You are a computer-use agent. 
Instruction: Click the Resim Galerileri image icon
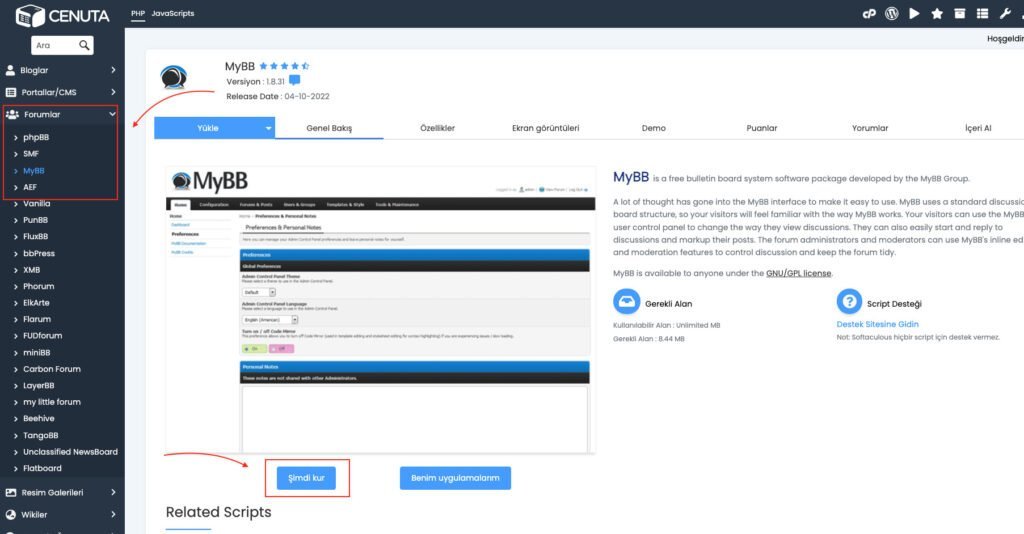(10, 492)
